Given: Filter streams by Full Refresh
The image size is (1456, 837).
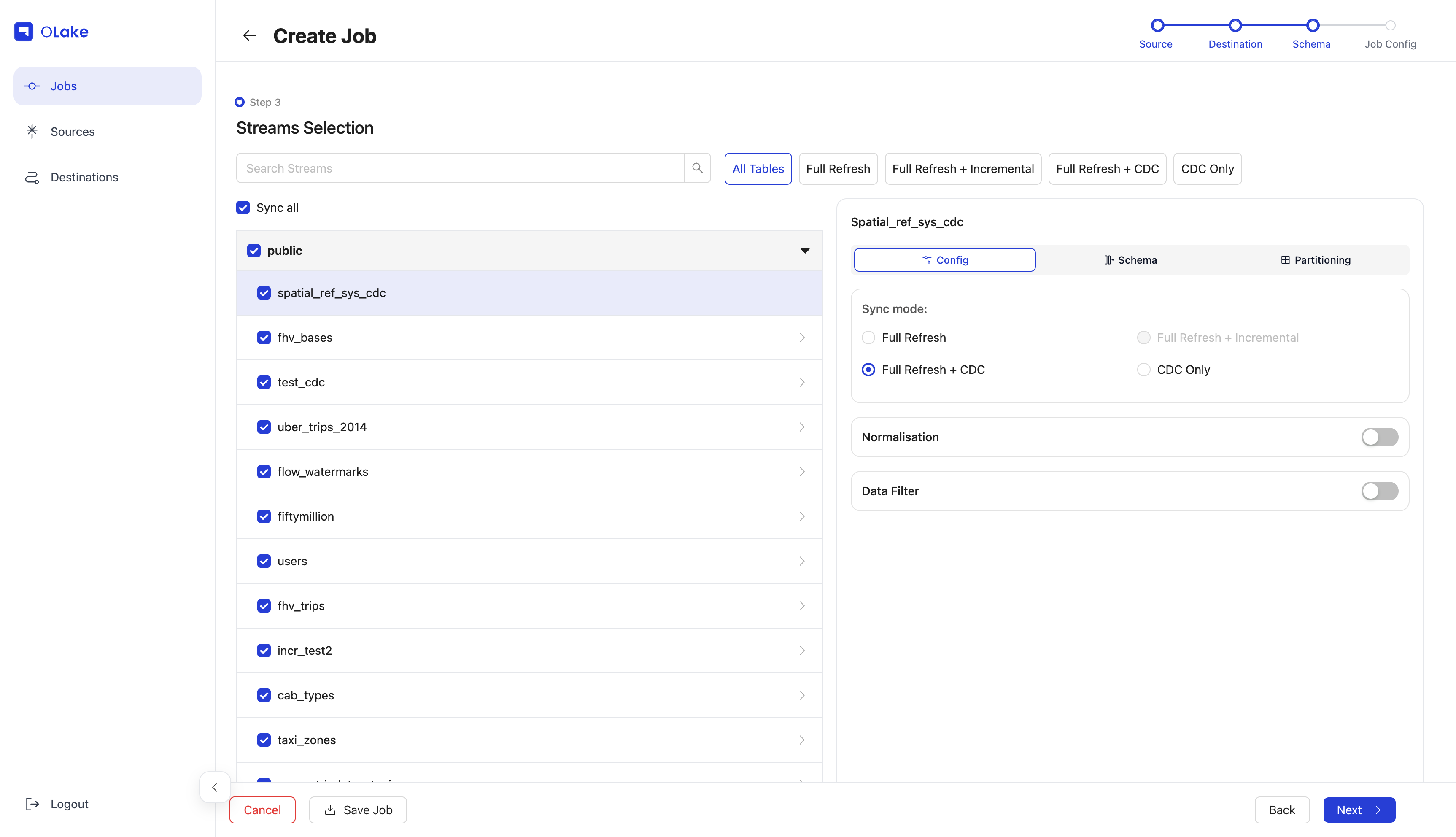Looking at the screenshot, I should pos(838,168).
